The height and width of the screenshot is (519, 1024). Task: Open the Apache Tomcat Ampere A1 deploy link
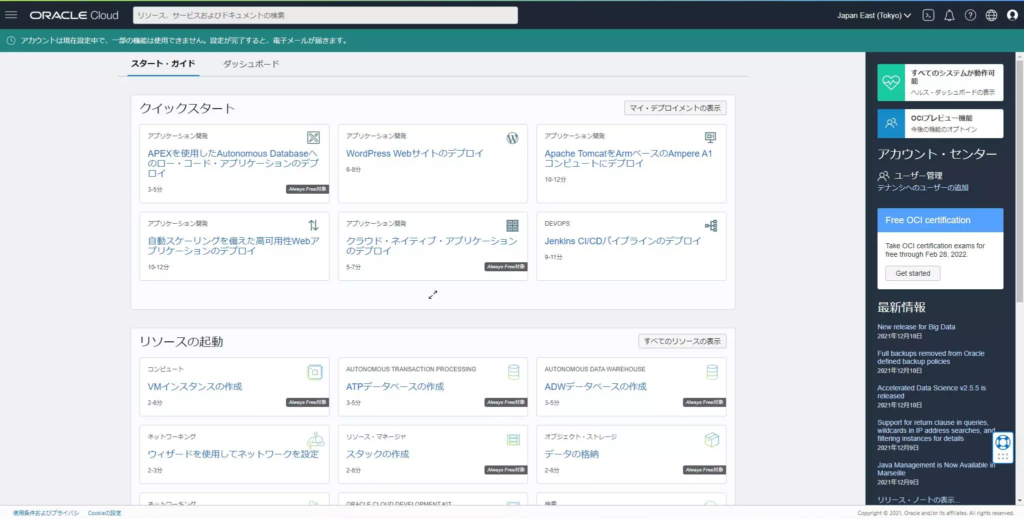coord(628,159)
